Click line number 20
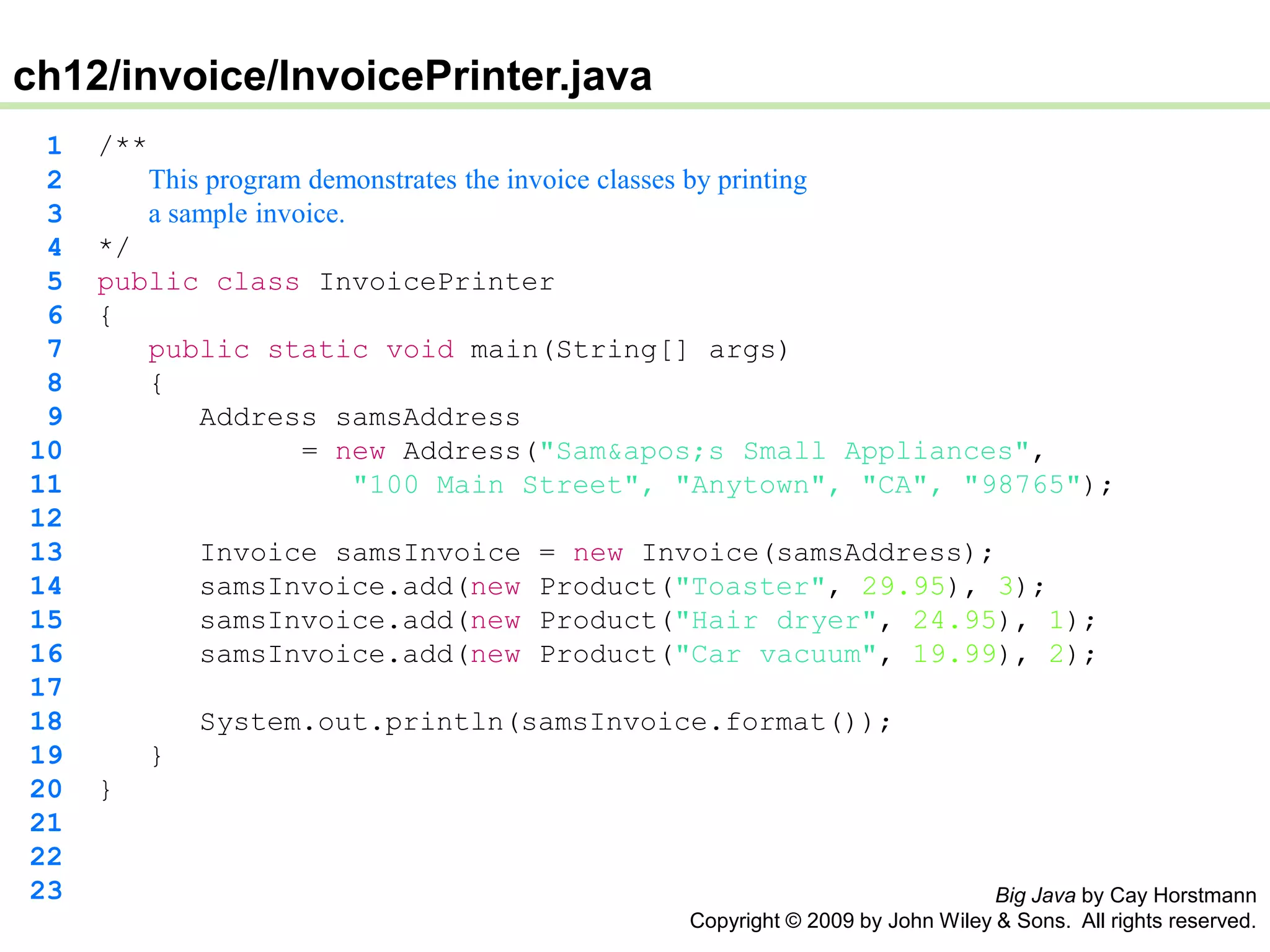This screenshot has height=952, width=1270. pyautogui.click(x=47, y=790)
